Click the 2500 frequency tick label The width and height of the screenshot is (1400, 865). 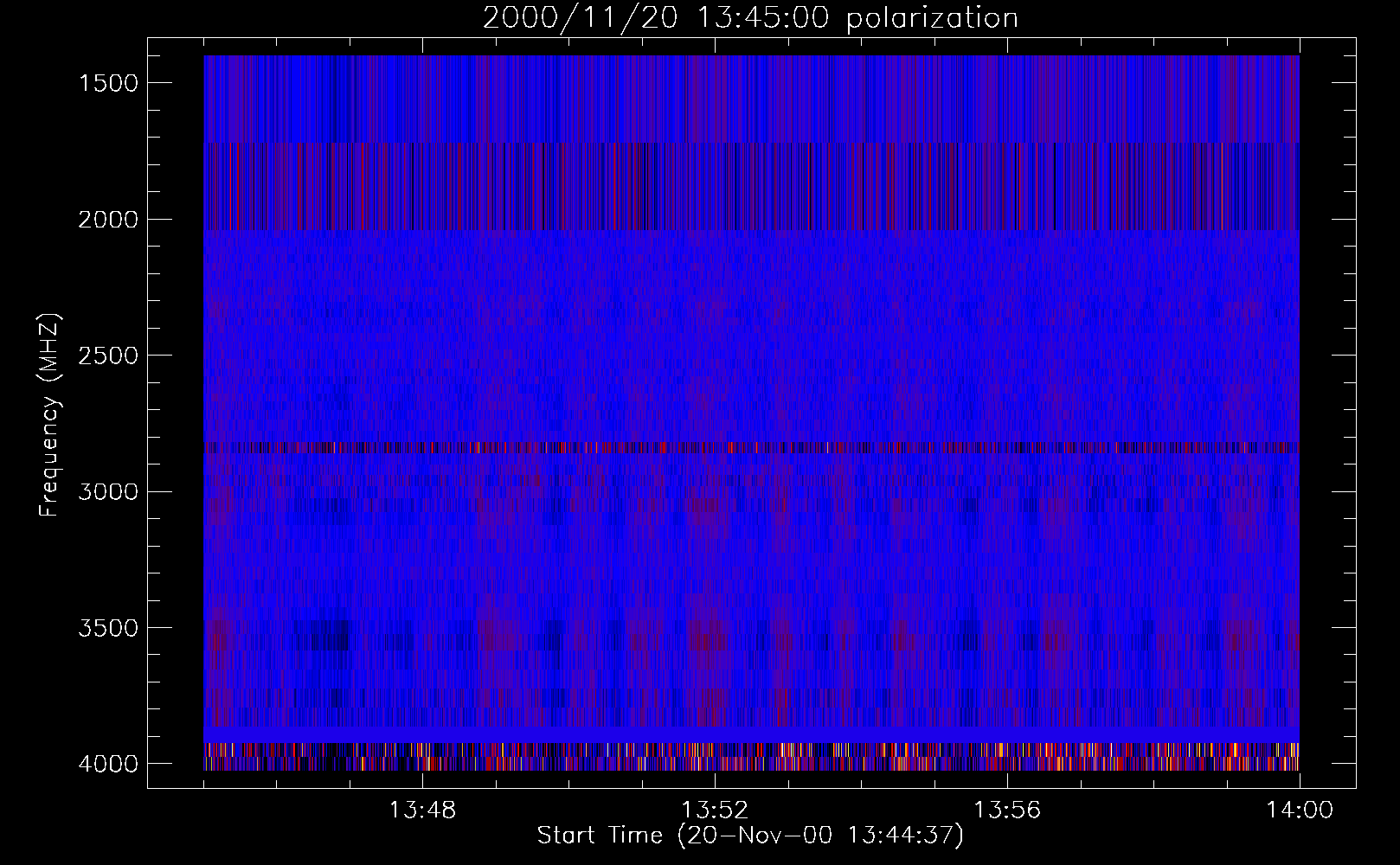108,356
